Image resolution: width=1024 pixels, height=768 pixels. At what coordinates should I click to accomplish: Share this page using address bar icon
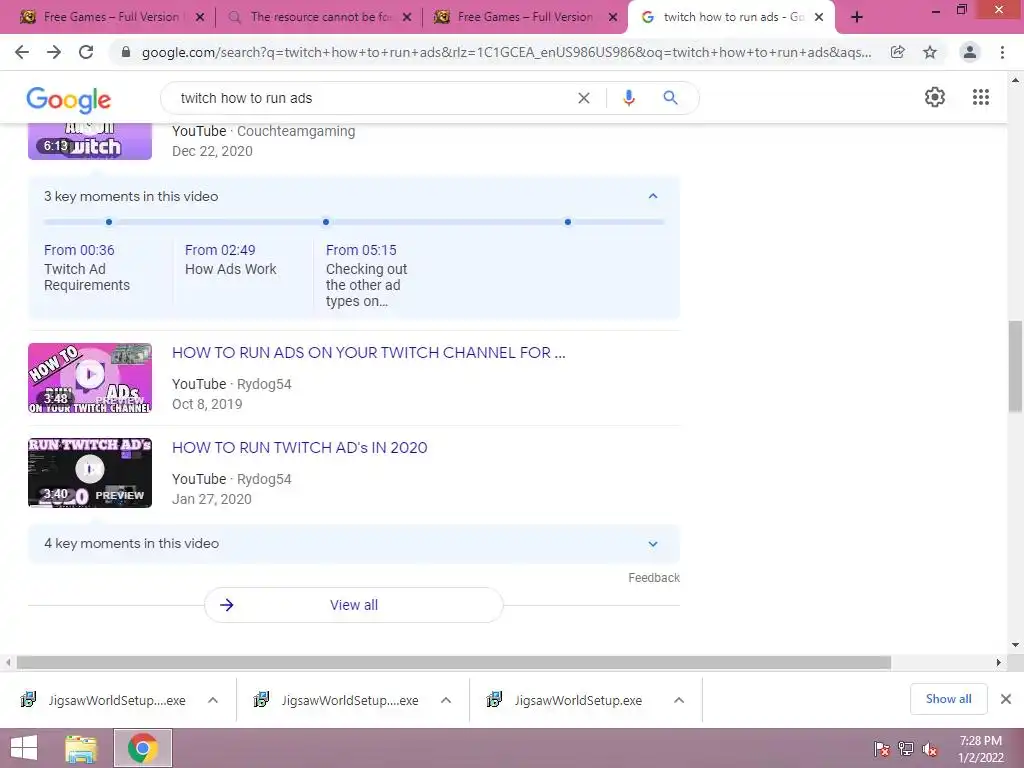pyautogui.click(x=898, y=52)
